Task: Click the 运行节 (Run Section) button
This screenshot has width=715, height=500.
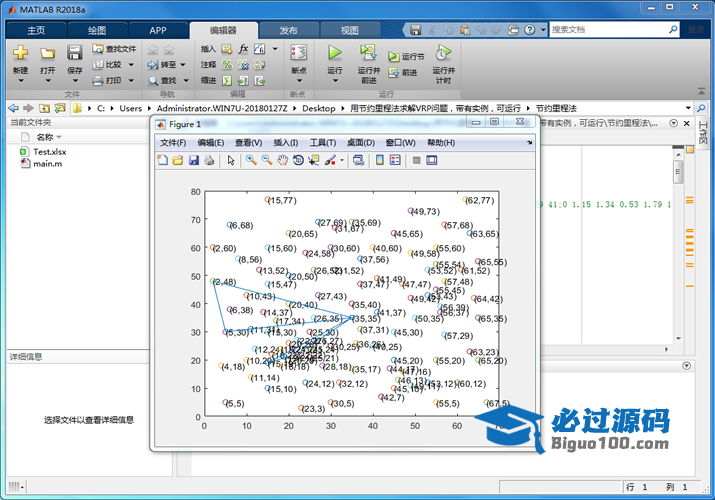Action: [406, 57]
